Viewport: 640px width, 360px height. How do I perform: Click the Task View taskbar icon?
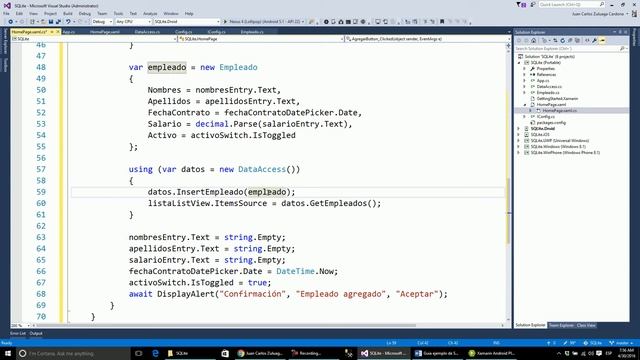(x=138, y=353)
